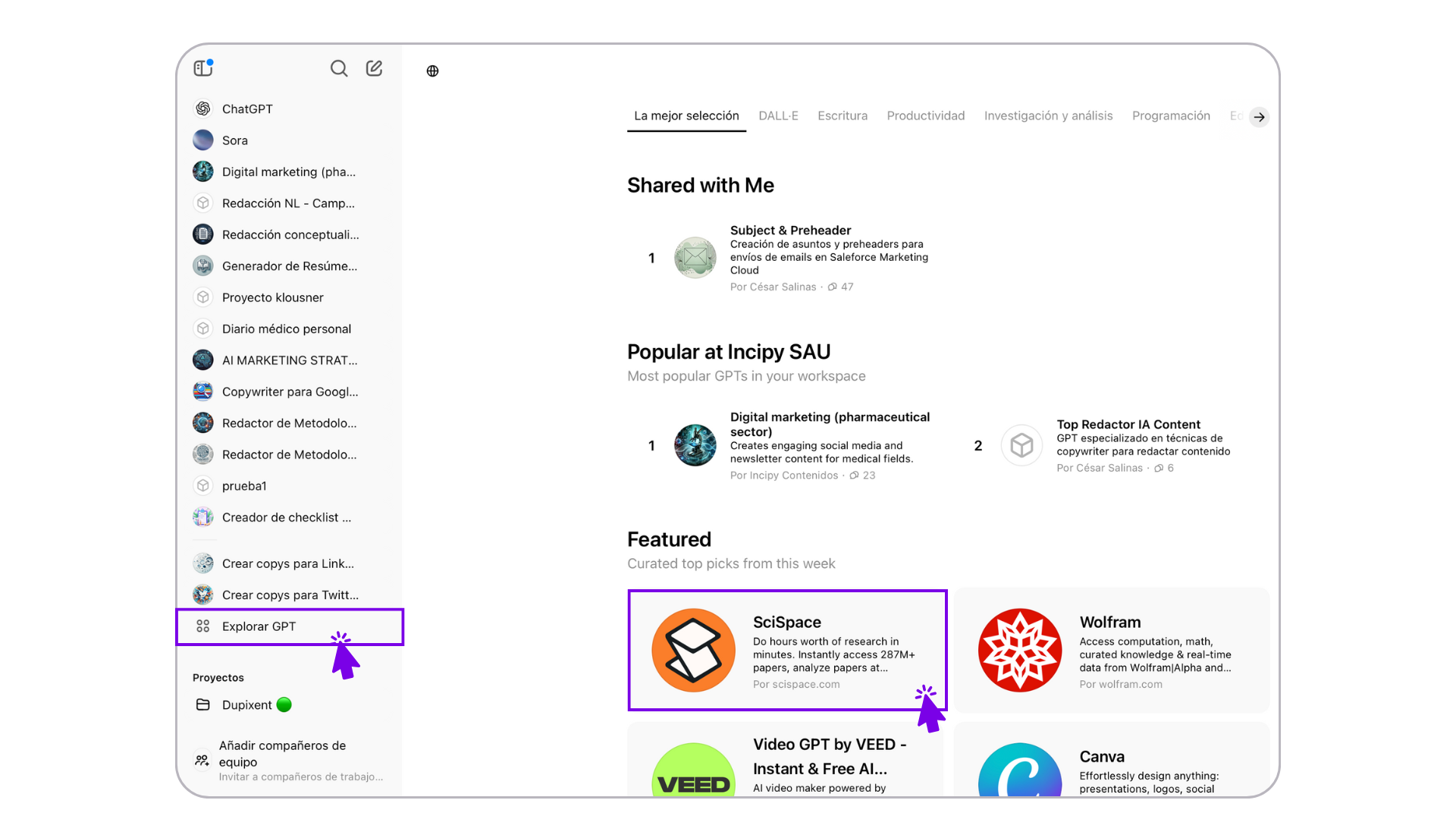Open Creador de checklist ... GPT
The width and height of the screenshot is (1456, 819).
289,517
